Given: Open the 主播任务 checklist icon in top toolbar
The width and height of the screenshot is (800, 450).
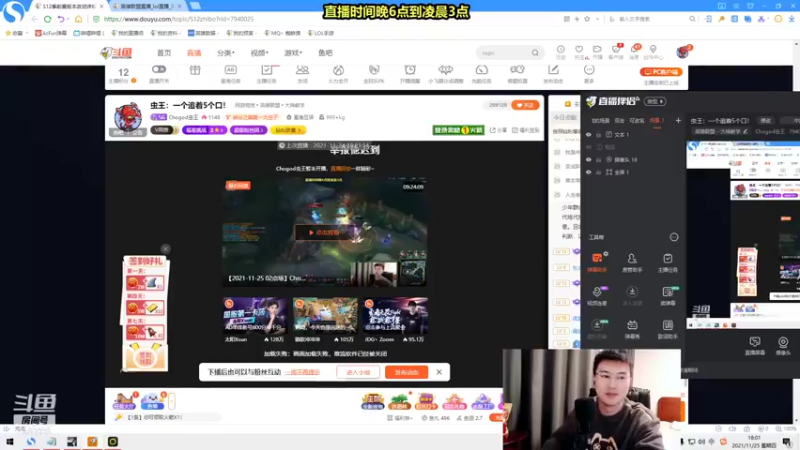Looking at the screenshot, I should tap(266, 70).
